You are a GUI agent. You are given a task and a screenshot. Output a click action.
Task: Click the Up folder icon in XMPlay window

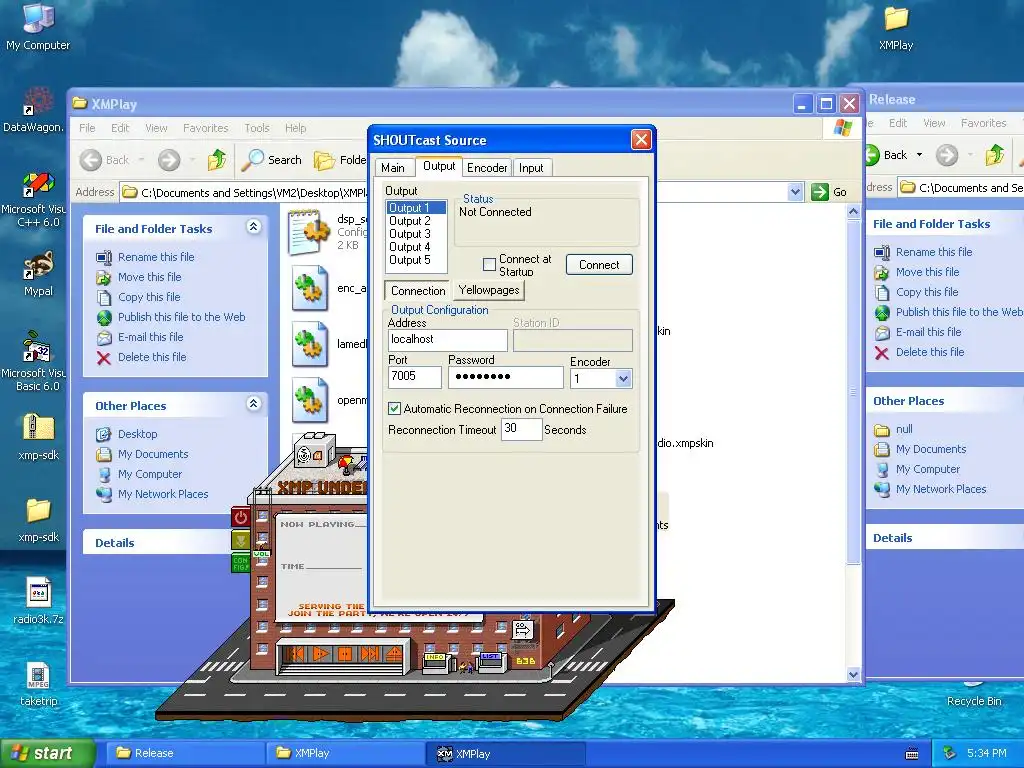(x=217, y=159)
